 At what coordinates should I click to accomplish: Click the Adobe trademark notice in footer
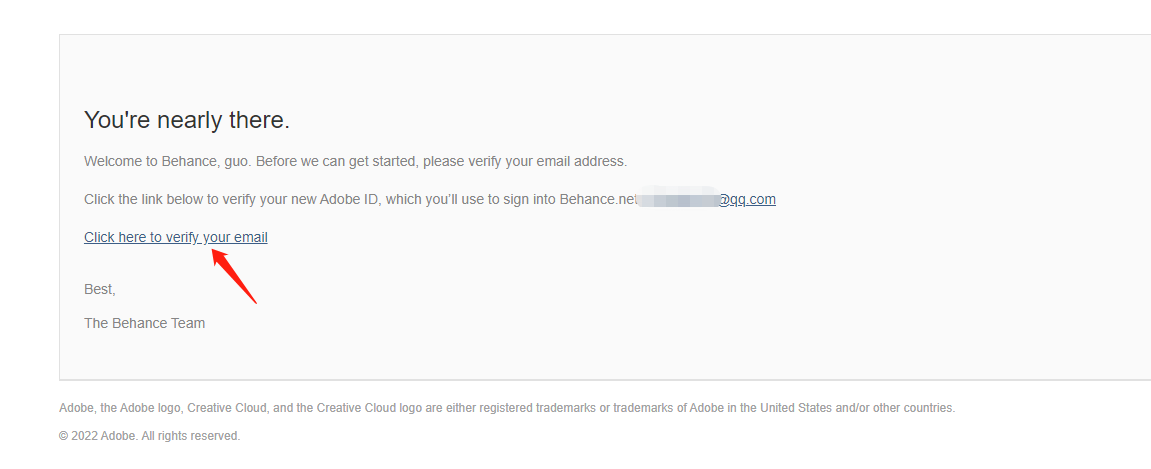coord(507,408)
